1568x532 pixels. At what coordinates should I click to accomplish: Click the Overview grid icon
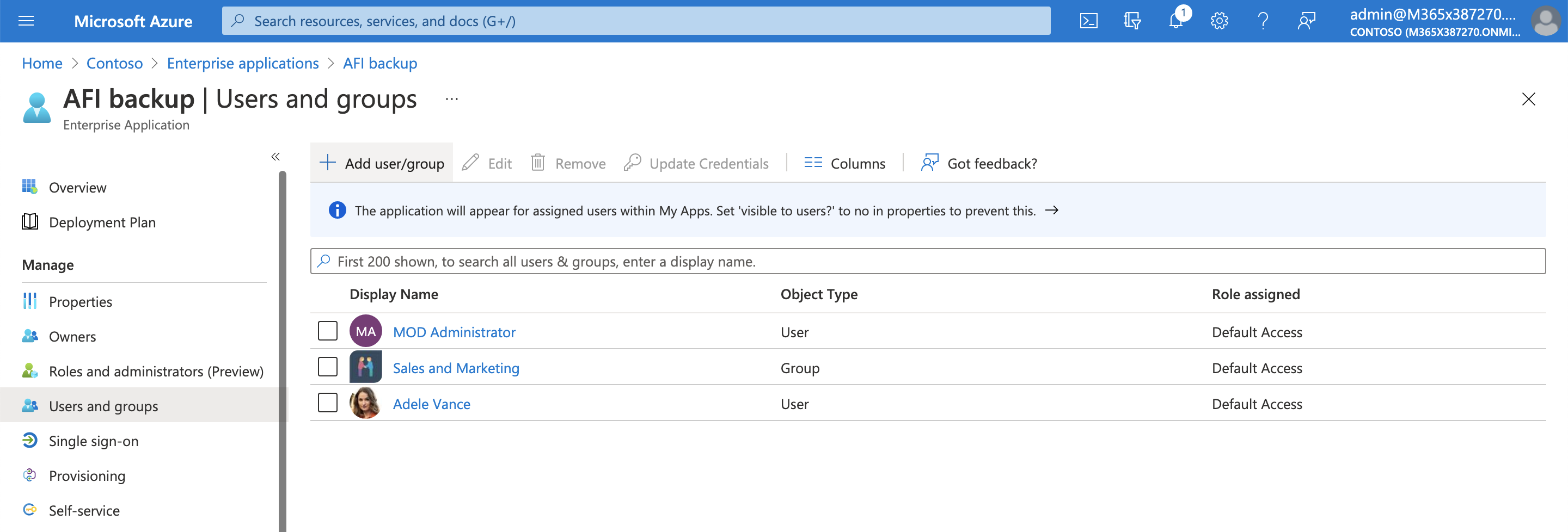pyautogui.click(x=29, y=187)
